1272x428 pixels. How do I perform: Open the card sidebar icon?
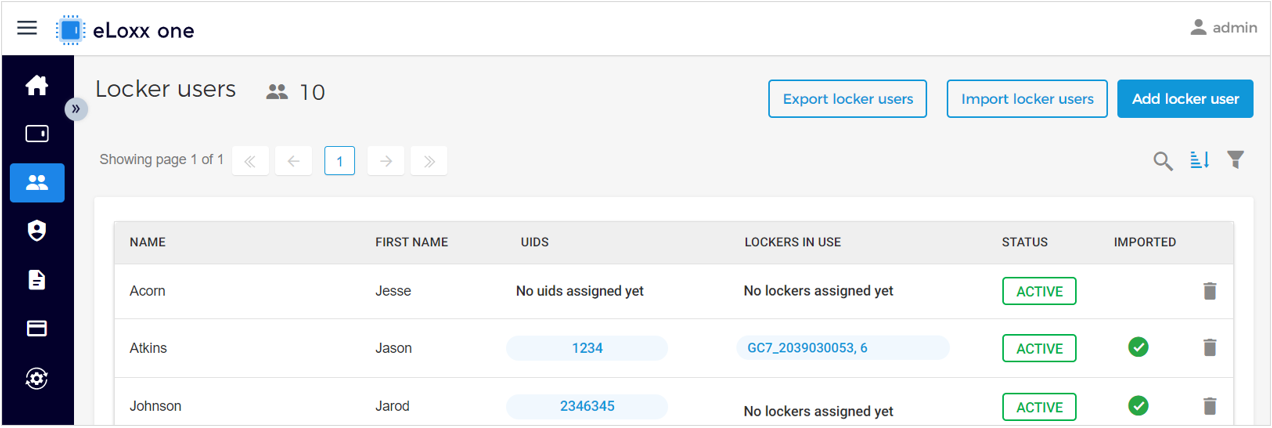[37, 329]
